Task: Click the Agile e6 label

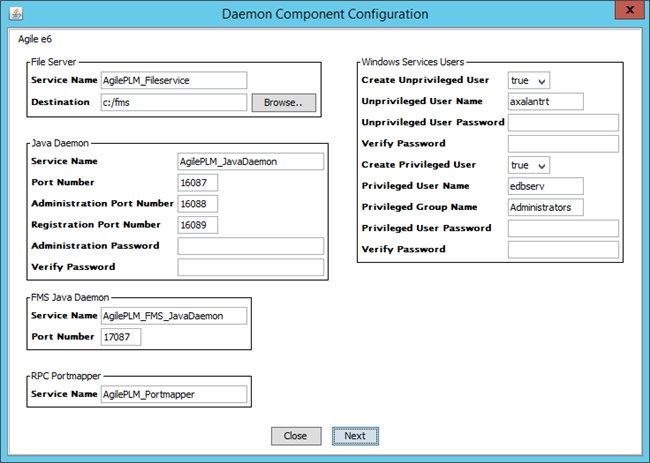Action: click(35, 39)
